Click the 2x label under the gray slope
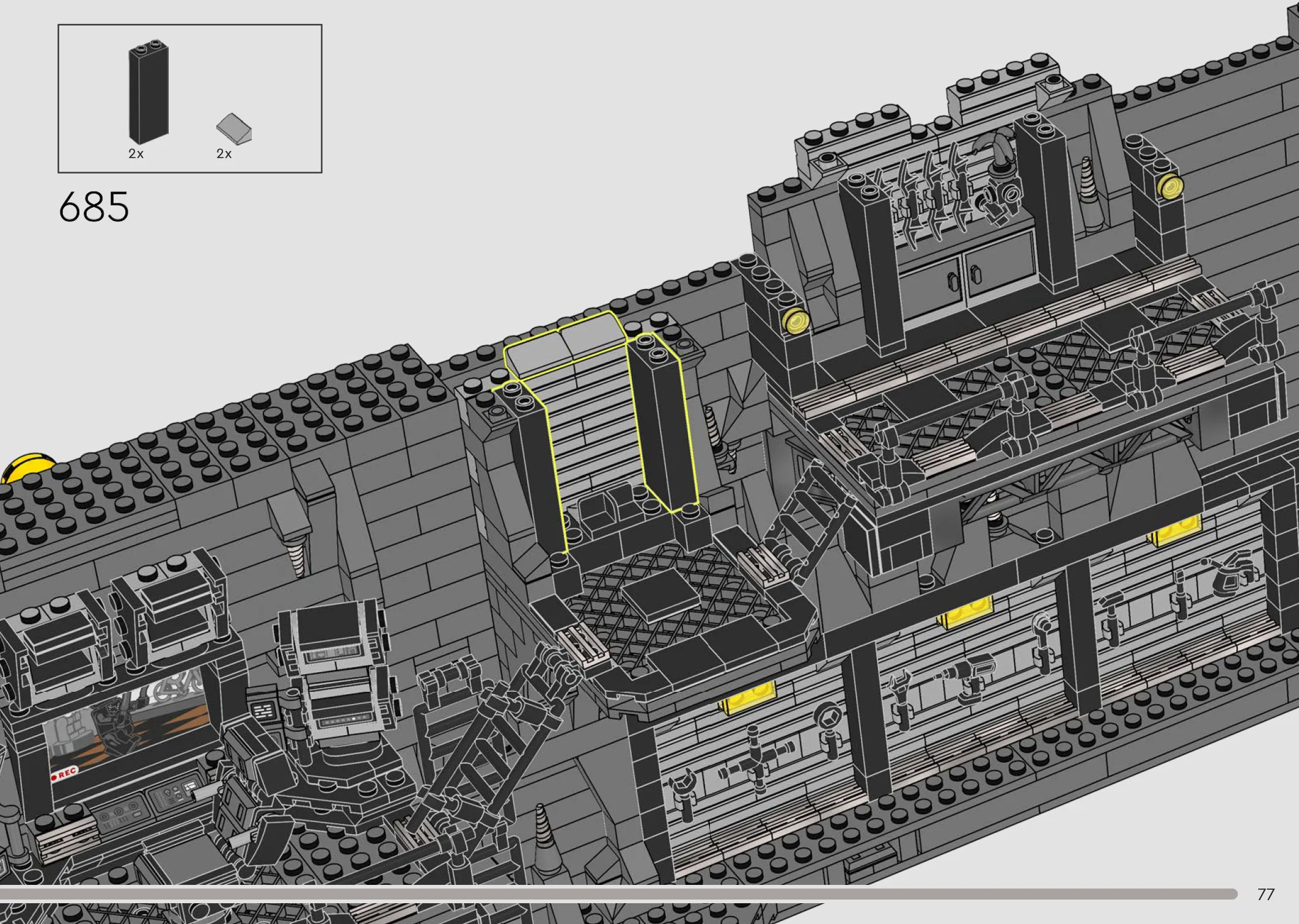1299x924 pixels. [224, 154]
